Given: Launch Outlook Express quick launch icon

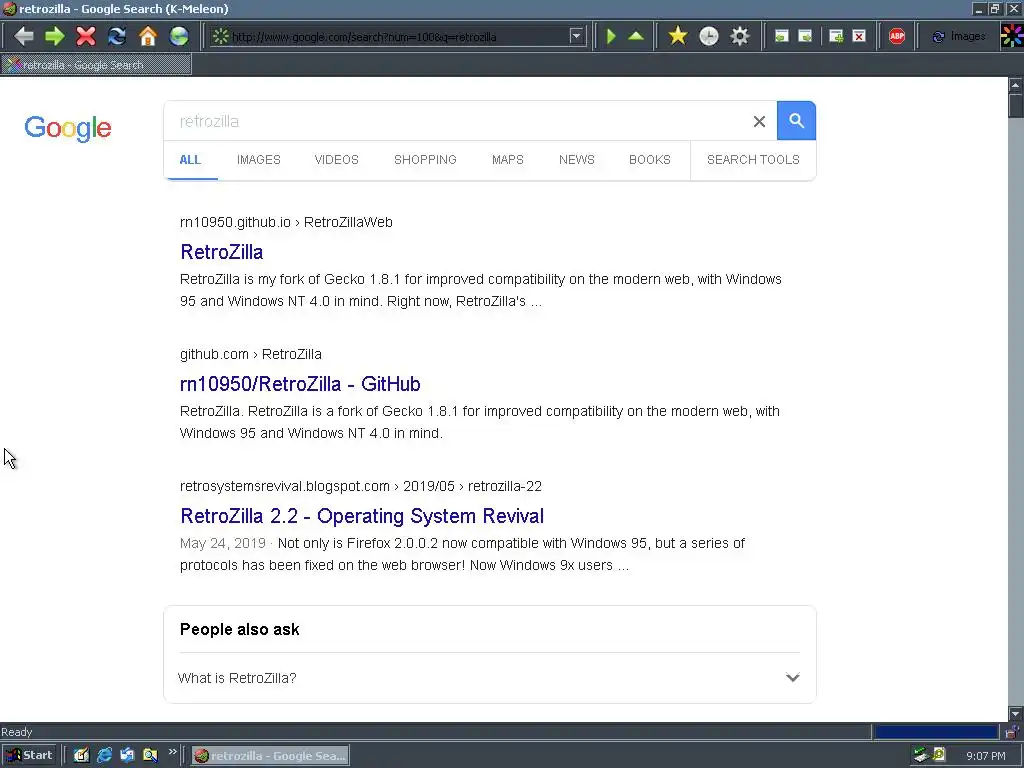Looking at the screenshot, I should click(x=127, y=756).
